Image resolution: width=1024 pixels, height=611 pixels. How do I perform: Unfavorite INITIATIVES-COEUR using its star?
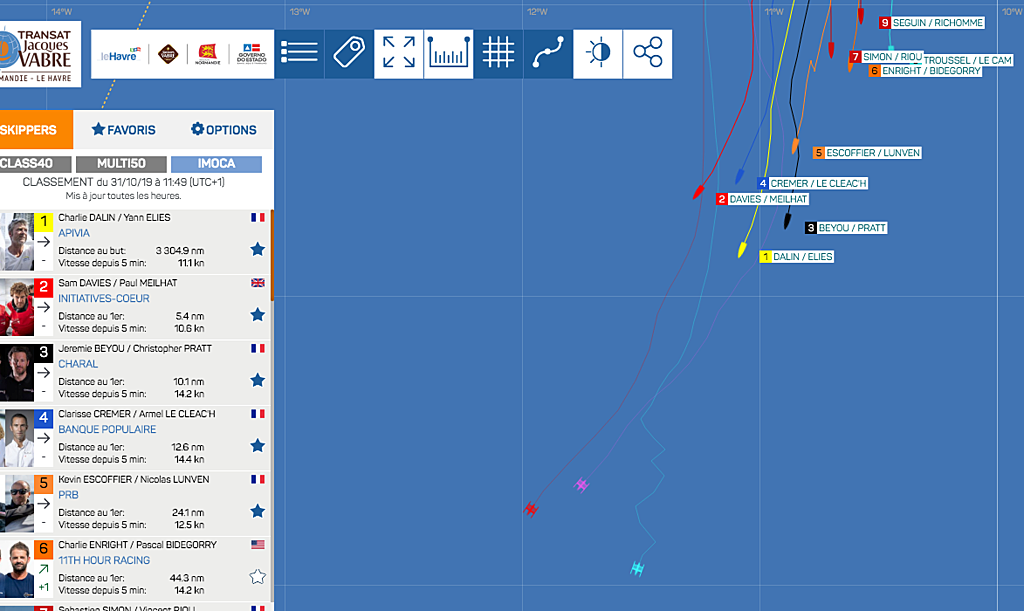point(257,315)
